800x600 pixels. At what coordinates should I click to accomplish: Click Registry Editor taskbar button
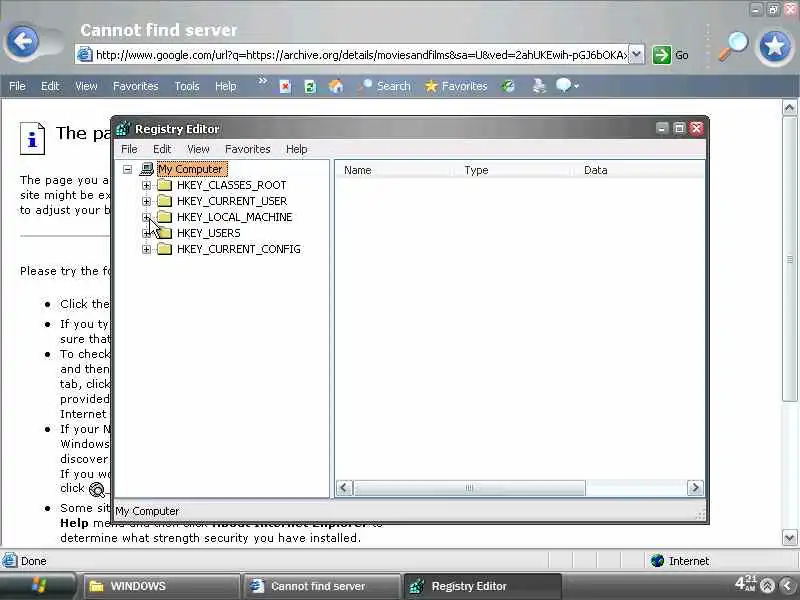point(482,586)
